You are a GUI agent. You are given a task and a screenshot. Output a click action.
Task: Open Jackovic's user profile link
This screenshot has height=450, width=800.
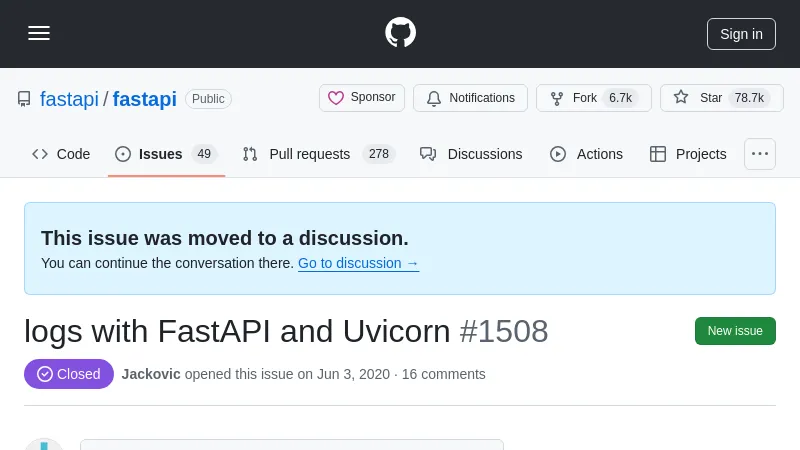151,374
